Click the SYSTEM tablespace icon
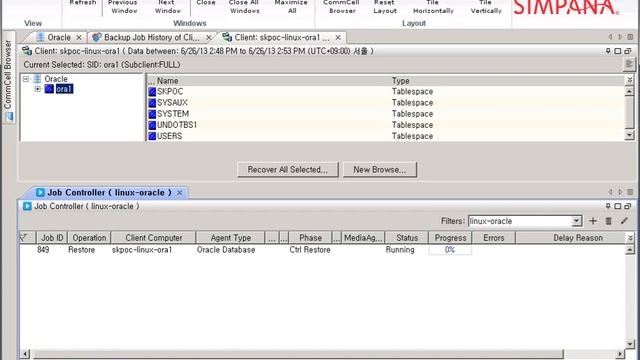The image size is (640, 360). click(152, 113)
